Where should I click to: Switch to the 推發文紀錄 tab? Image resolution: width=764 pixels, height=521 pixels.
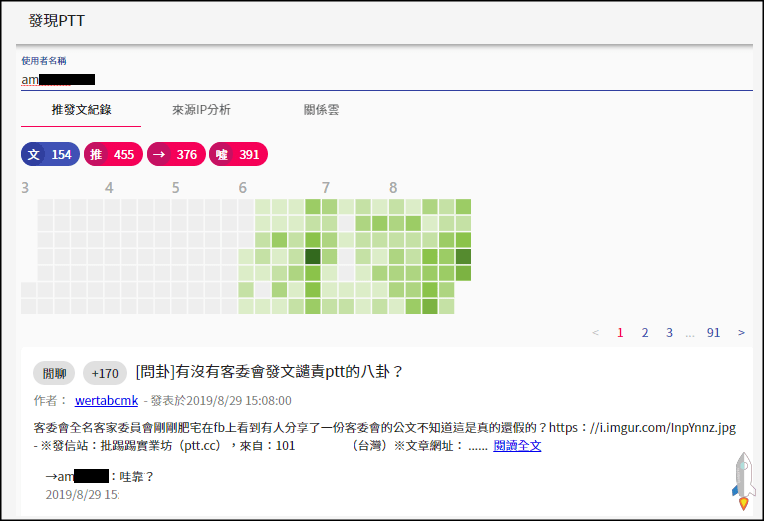tap(81, 110)
